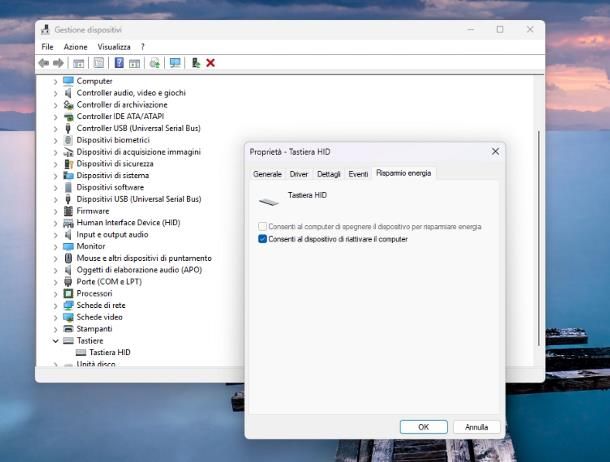Select Tastiera HID in device tree
610x462 pixels.
tap(110, 352)
